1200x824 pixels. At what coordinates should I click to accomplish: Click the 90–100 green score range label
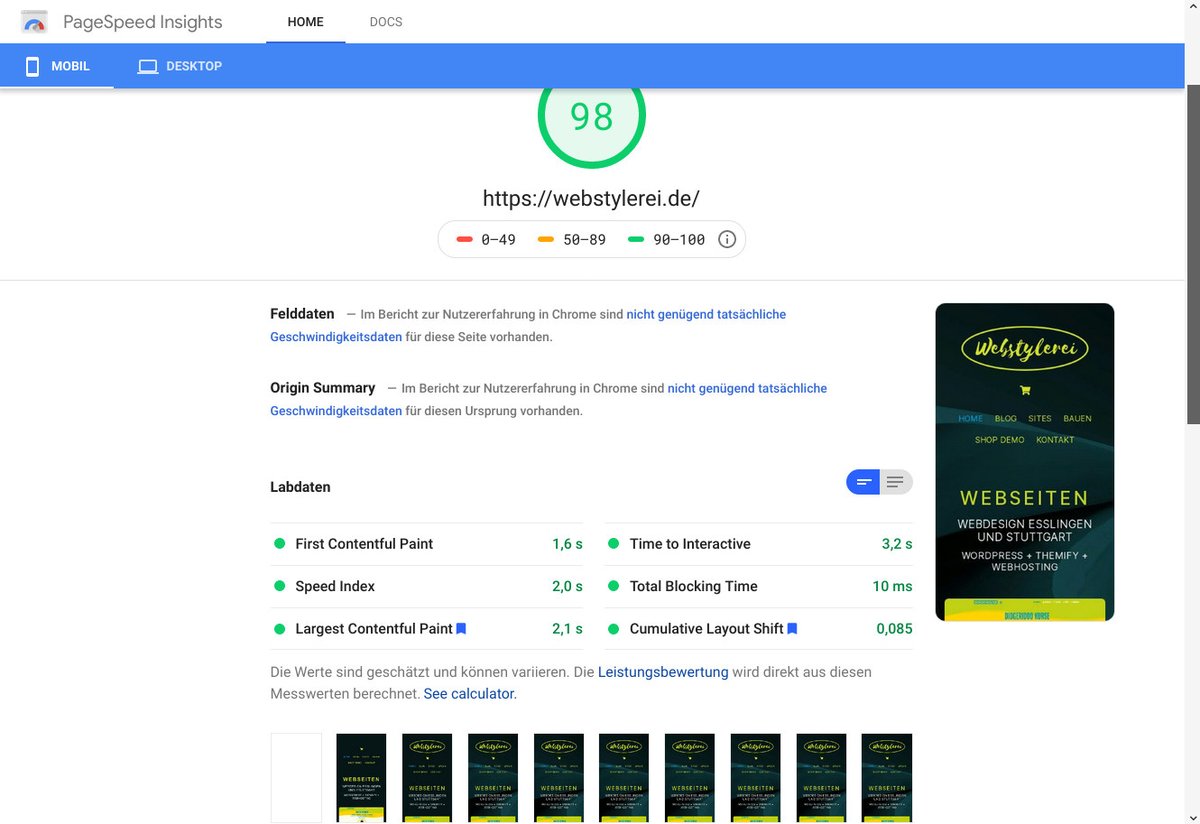(x=679, y=239)
